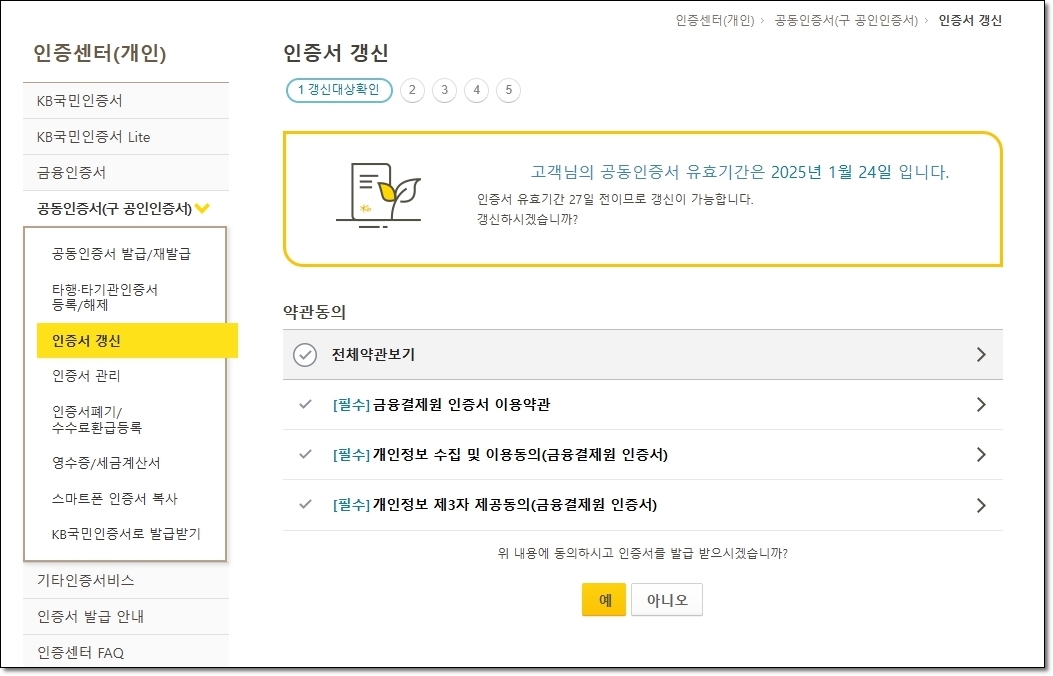Open the KB국민인증서 sidebar menu
The image size is (1053, 676).
(126, 101)
